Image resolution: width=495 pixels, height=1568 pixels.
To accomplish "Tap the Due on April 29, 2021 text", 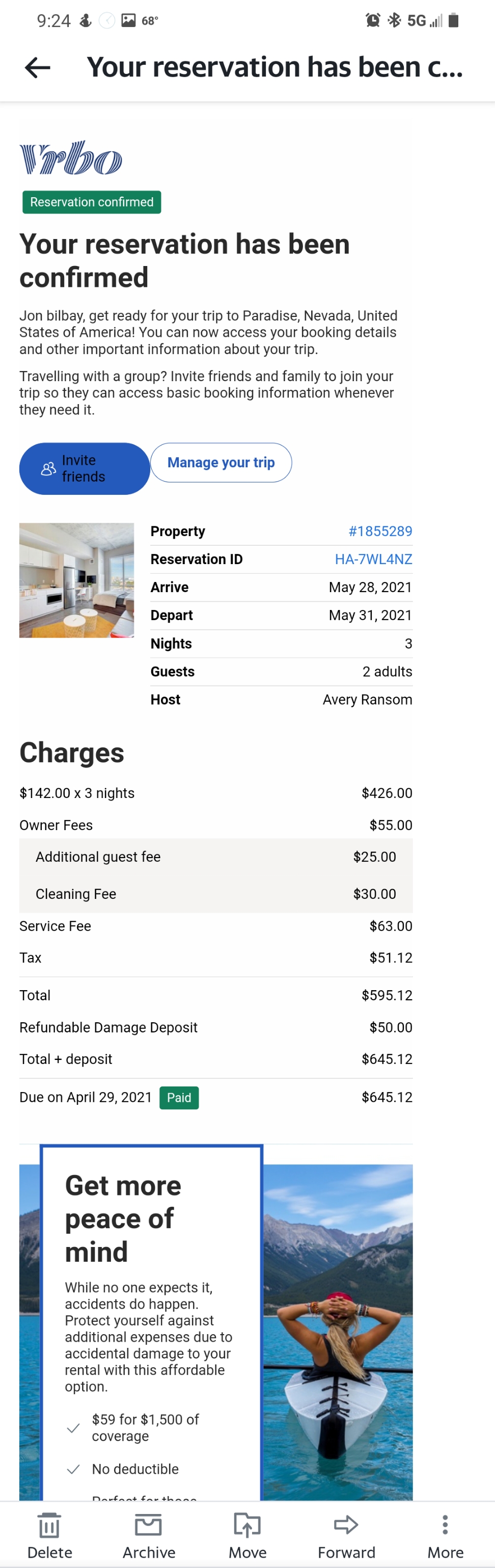I will point(86,1098).
